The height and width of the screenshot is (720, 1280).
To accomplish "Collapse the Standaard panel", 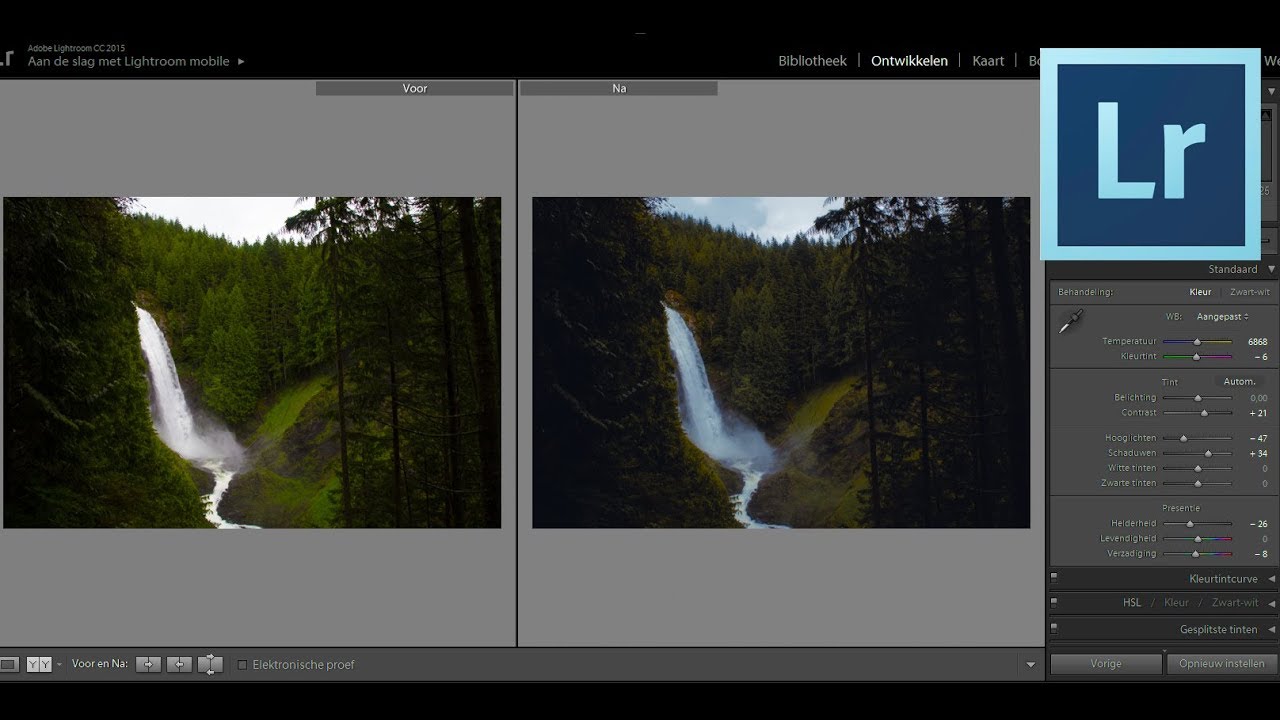I will tap(1272, 269).
